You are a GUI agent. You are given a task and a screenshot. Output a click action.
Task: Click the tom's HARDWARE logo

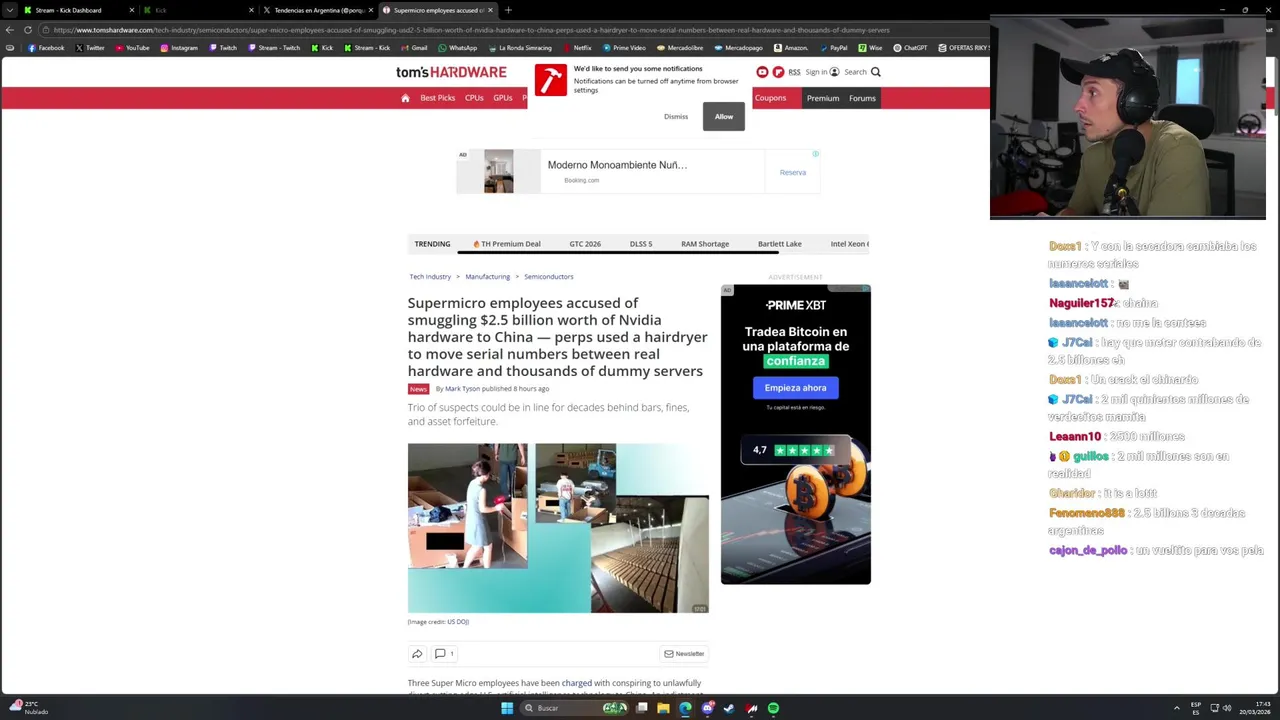coord(451,72)
